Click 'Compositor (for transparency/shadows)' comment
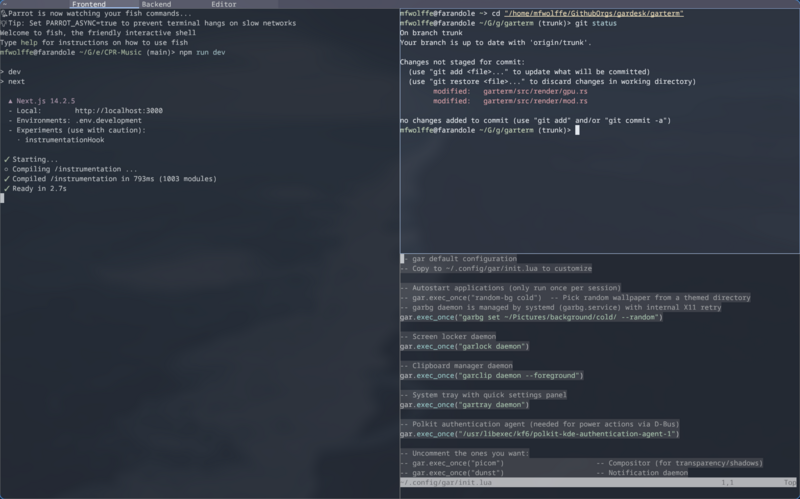This screenshot has height=499, width=800. [x=680, y=463]
